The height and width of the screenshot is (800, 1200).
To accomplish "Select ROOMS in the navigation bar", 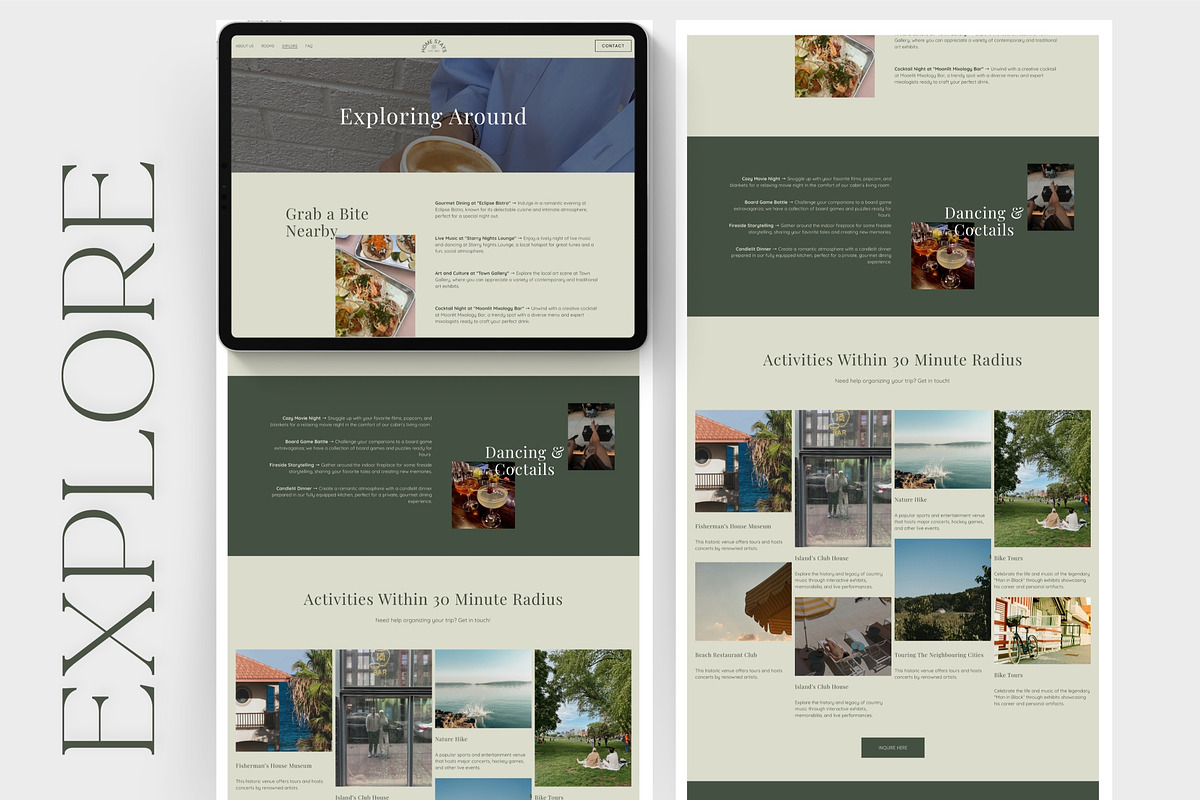I will (x=267, y=45).
